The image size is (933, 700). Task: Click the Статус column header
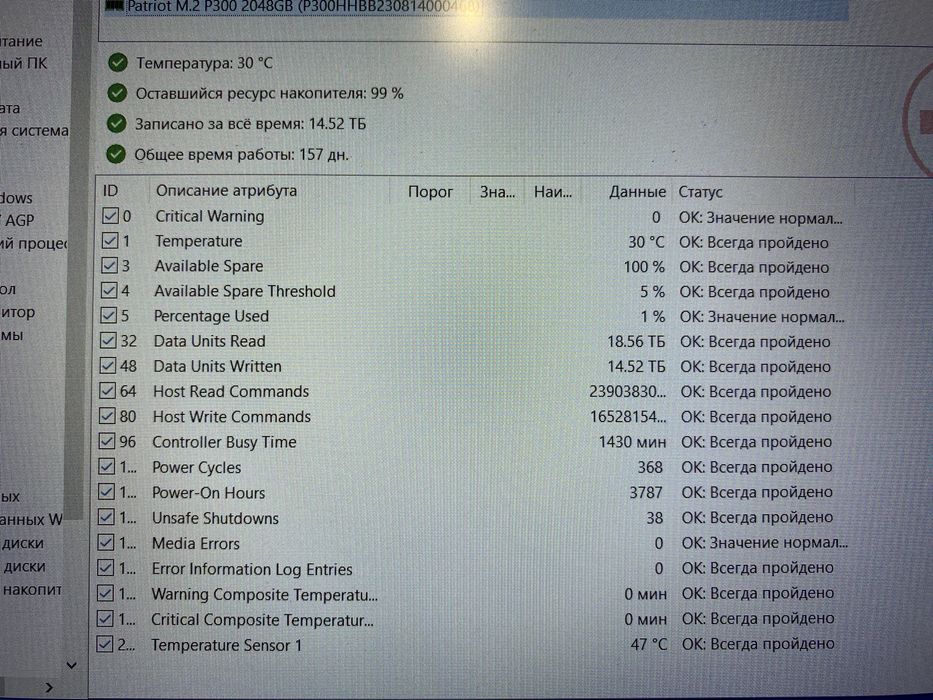(700, 192)
